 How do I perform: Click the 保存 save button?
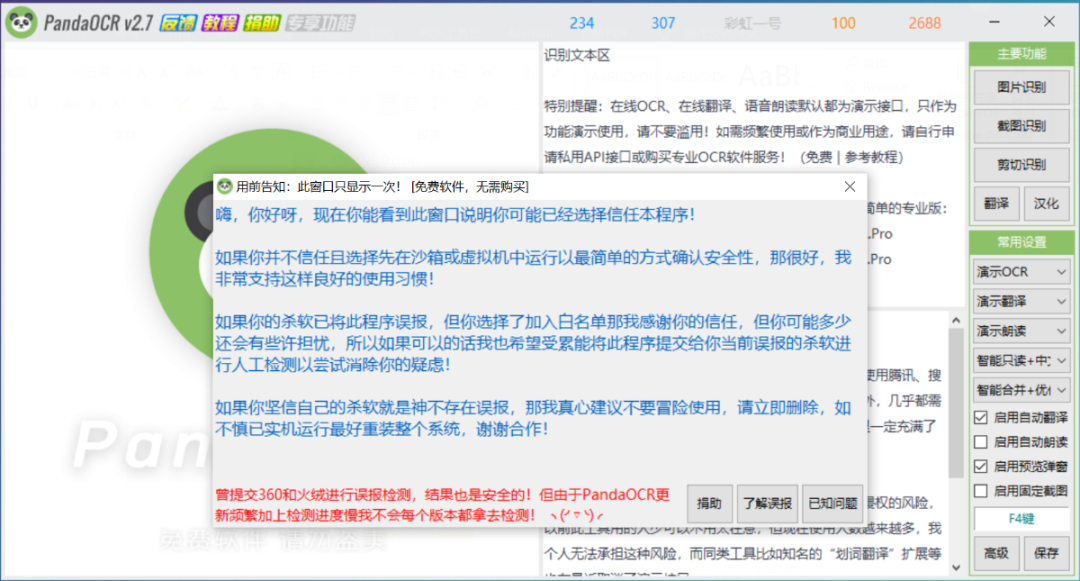click(1046, 553)
